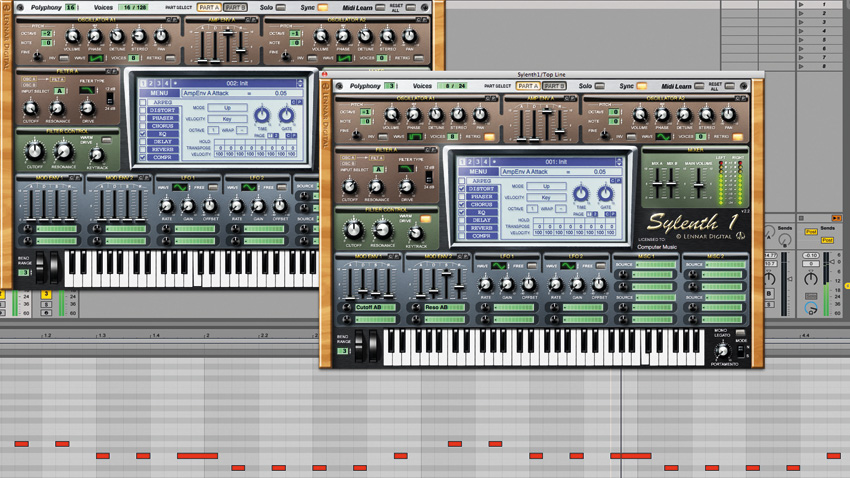Switch to display page 2 in front window
Viewport: 850px width, 478px height.
(x=470, y=162)
